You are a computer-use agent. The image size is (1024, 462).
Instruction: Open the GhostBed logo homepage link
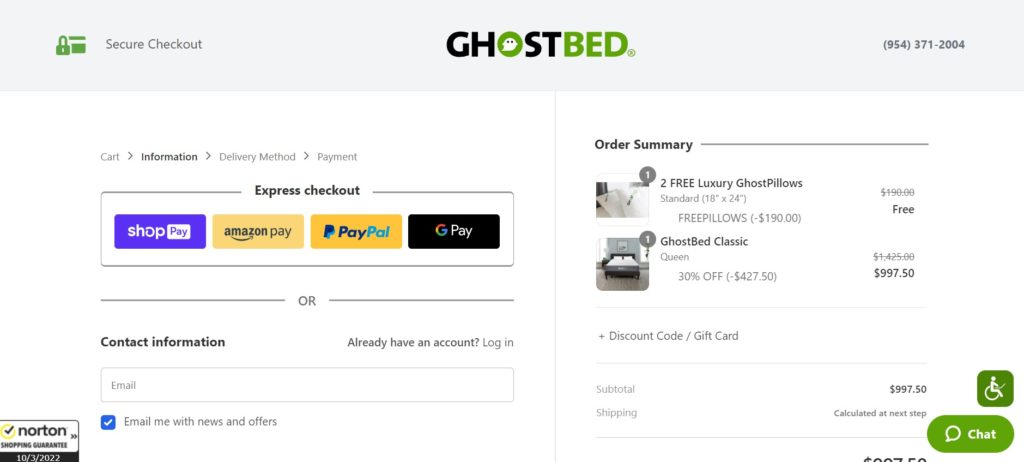click(x=540, y=44)
